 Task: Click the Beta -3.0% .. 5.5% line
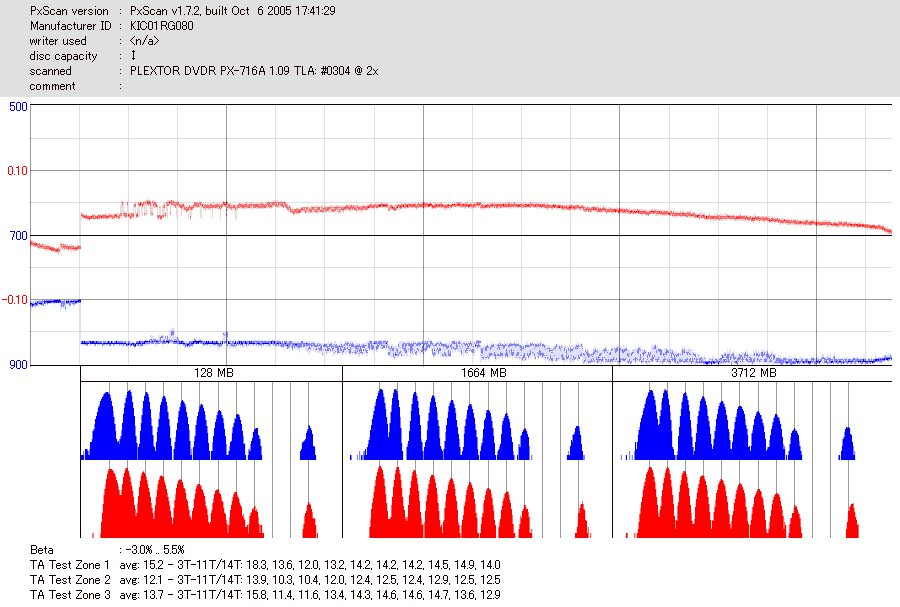[107, 550]
